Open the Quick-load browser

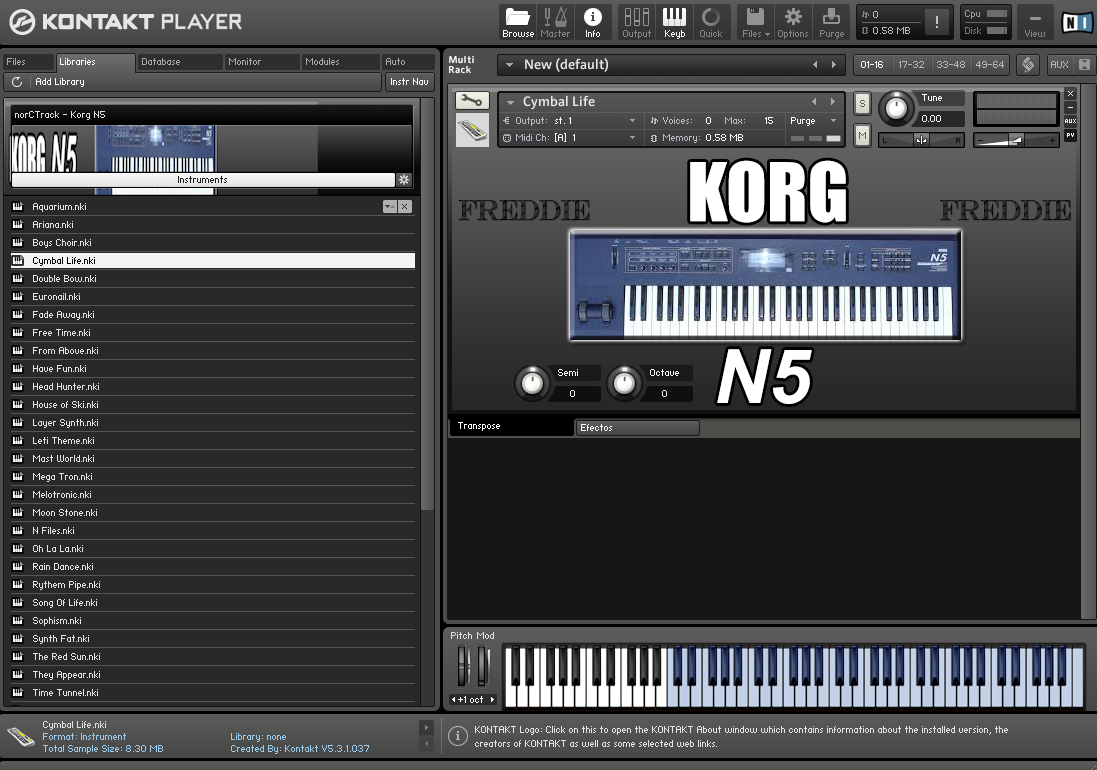click(711, 22)
